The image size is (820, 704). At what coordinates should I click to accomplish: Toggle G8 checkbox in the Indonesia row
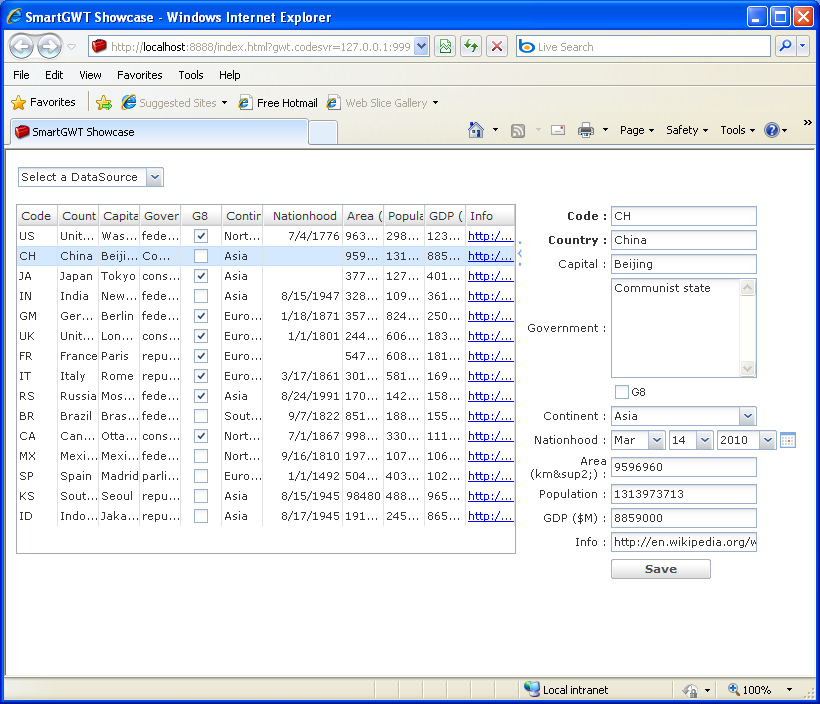coord(201,516)
